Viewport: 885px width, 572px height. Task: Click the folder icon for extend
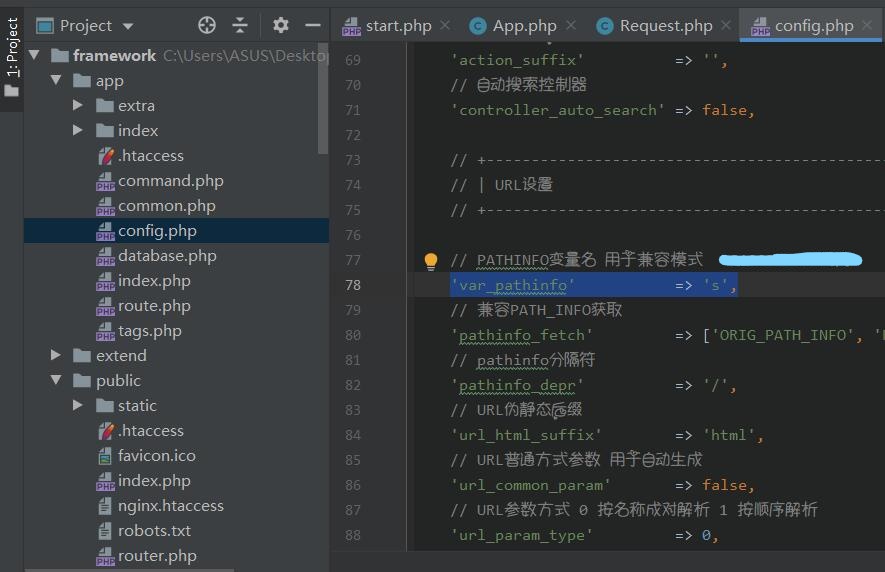pyautogui.click(x=82, y=355)
